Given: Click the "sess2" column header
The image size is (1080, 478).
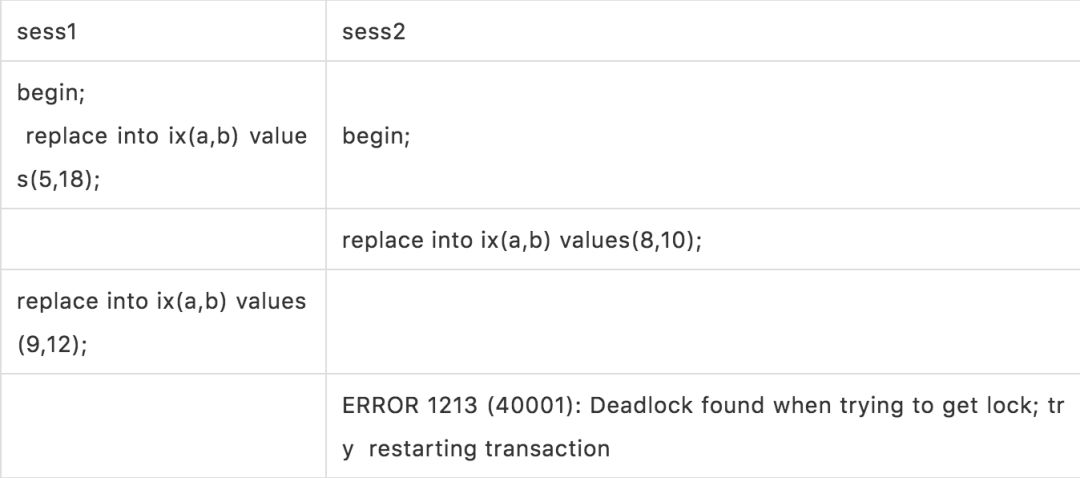Looking at the screenshot, I should pos(372,31).
